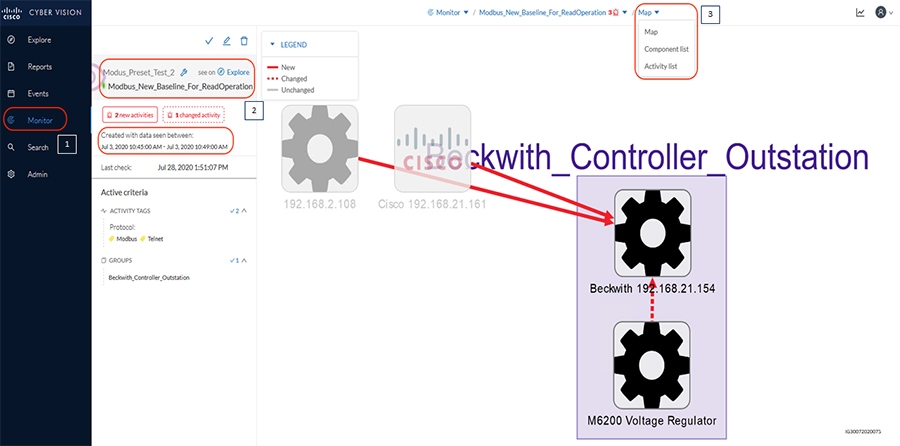Show the 2 new activities

(x=130, y=115)
